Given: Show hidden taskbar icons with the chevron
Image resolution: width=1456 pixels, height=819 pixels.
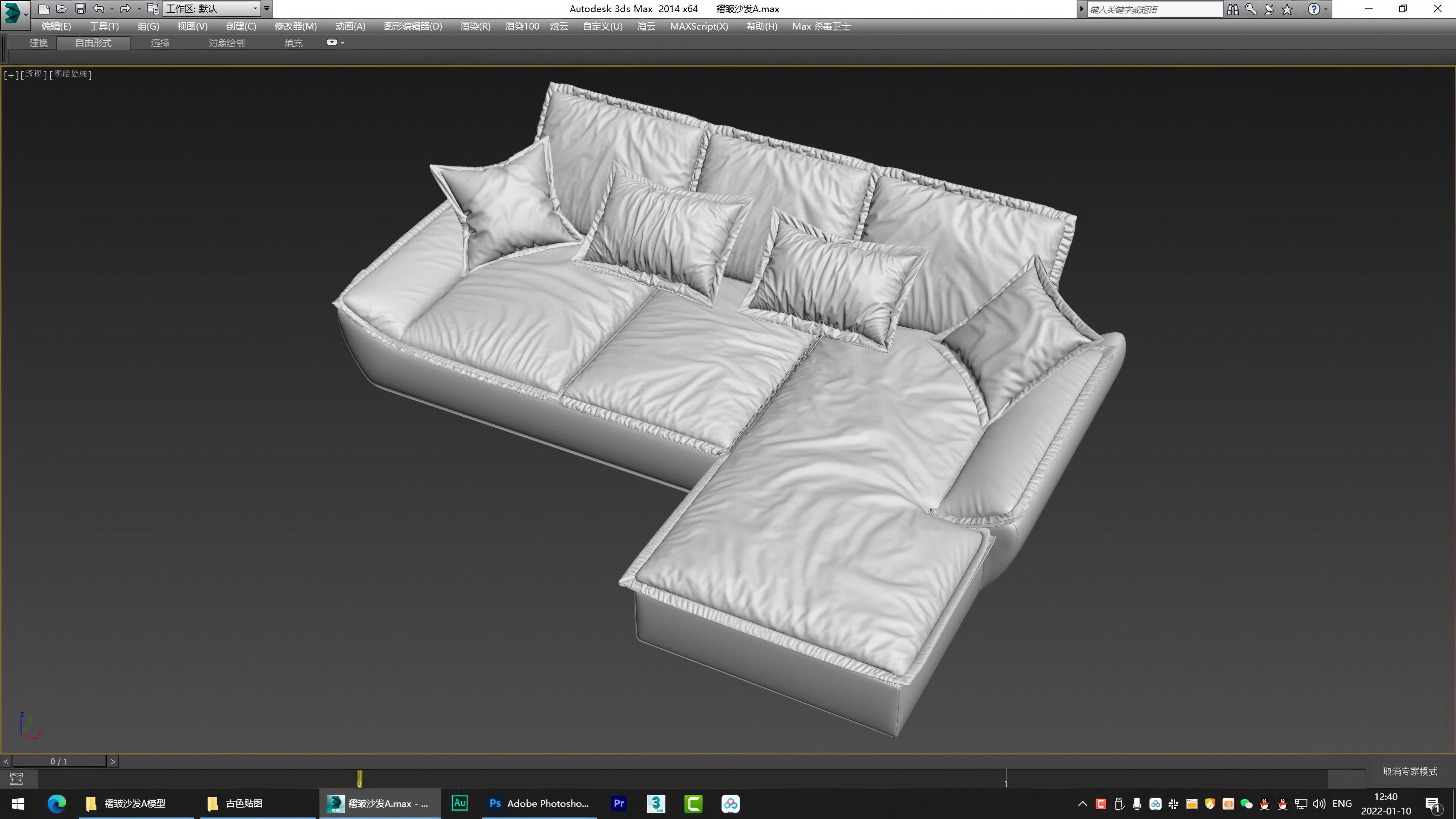Looking at the screenshot, I should [1082, 803].
